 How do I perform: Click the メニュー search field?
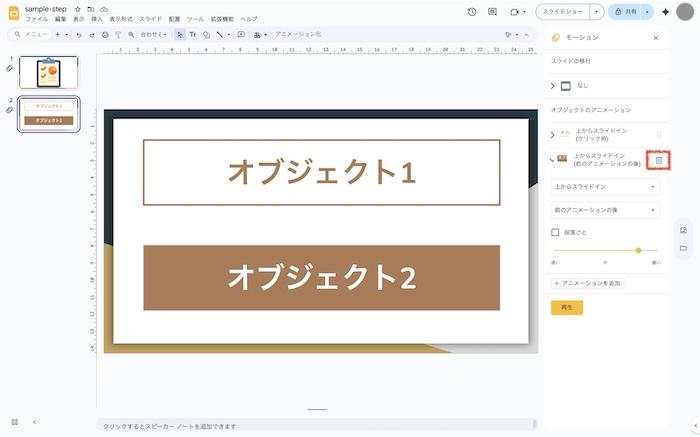click(x=29, y=34)
